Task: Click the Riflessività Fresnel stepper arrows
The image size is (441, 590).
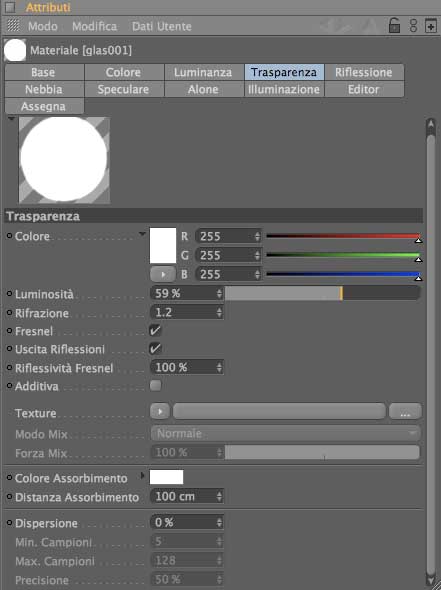Action: tap(219, 368)
